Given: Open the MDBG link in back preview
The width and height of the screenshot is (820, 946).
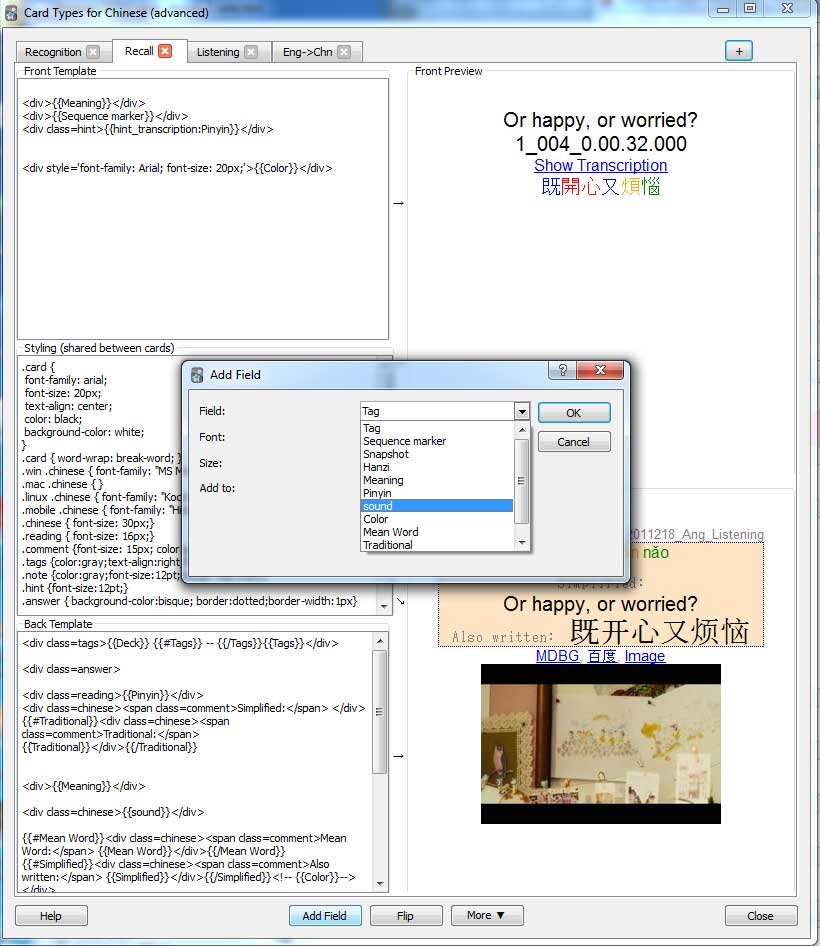Looking at the screenshot, I should (x=557, y=656).
